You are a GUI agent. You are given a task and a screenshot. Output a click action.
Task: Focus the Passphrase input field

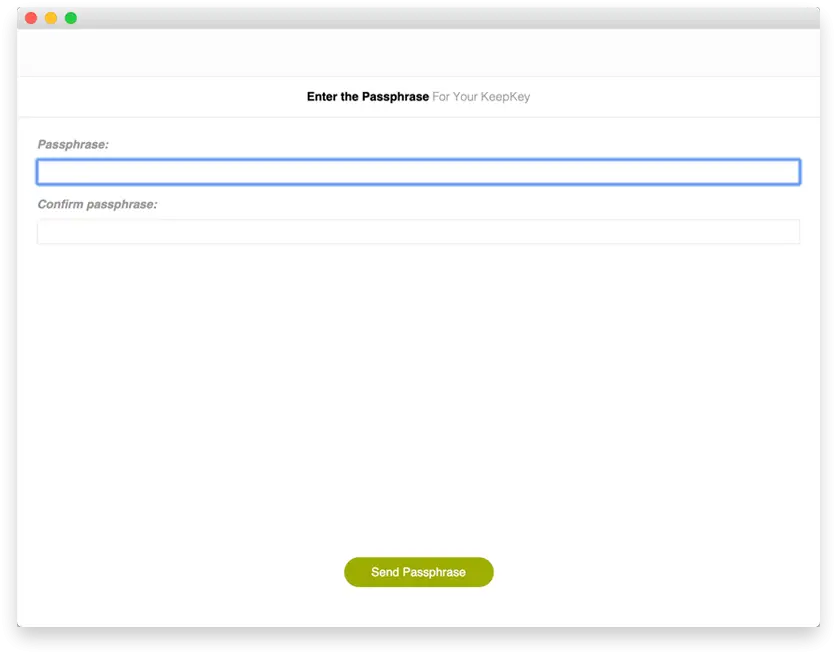[418, 172]
